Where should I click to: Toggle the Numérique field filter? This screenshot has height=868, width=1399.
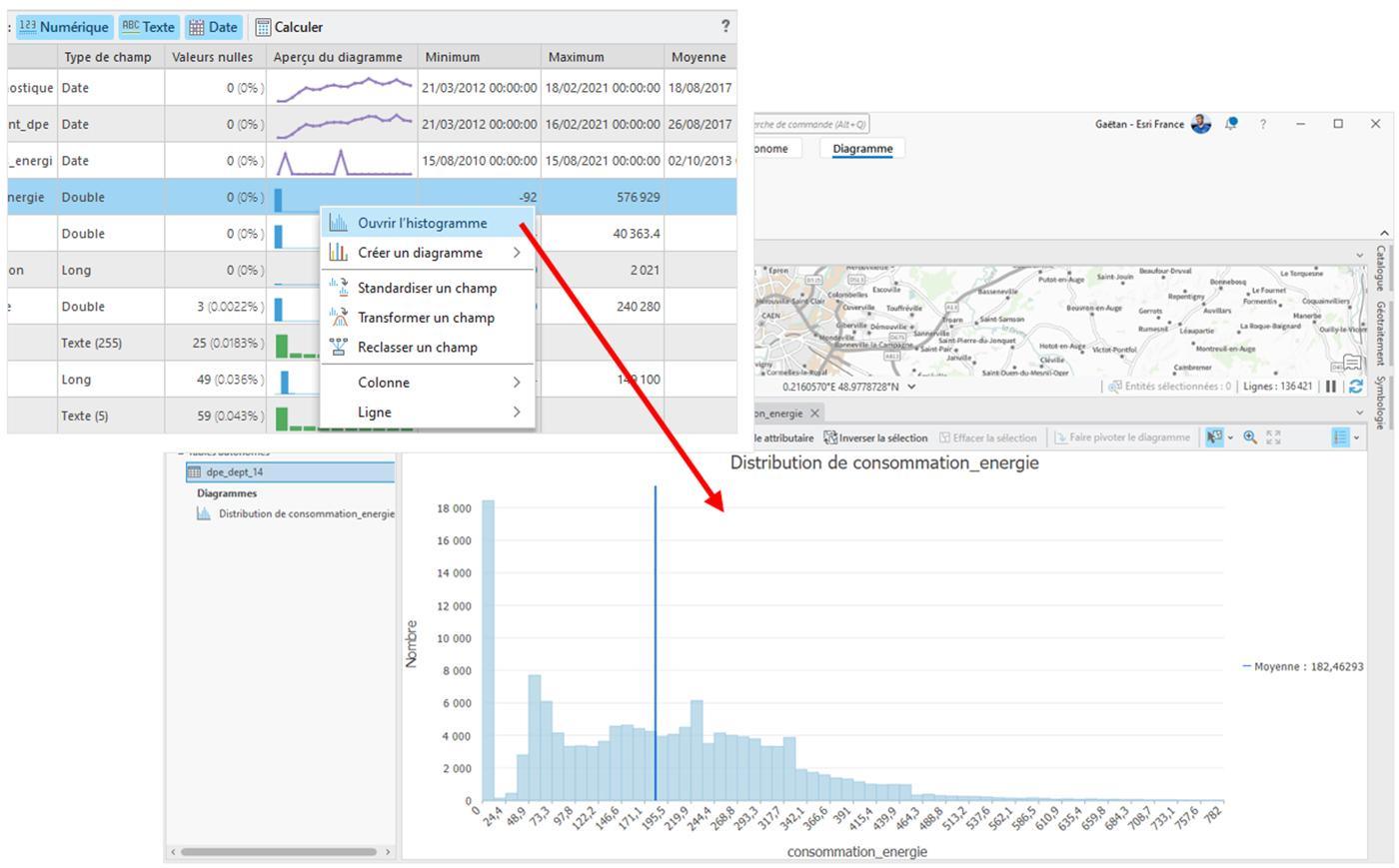pos(63,27)
